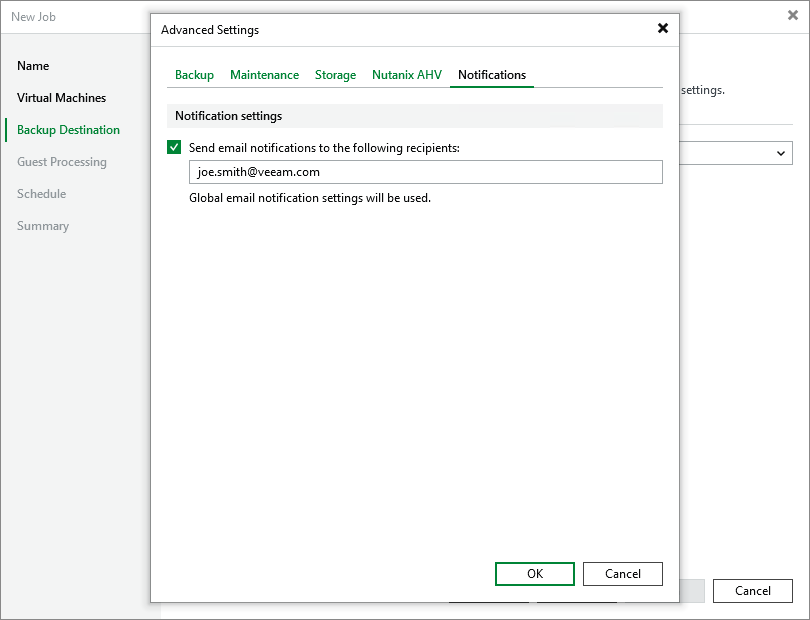
Task: Dismiss the dialog with Cancel
Action: pyautogui.click(x=622, y=574)
